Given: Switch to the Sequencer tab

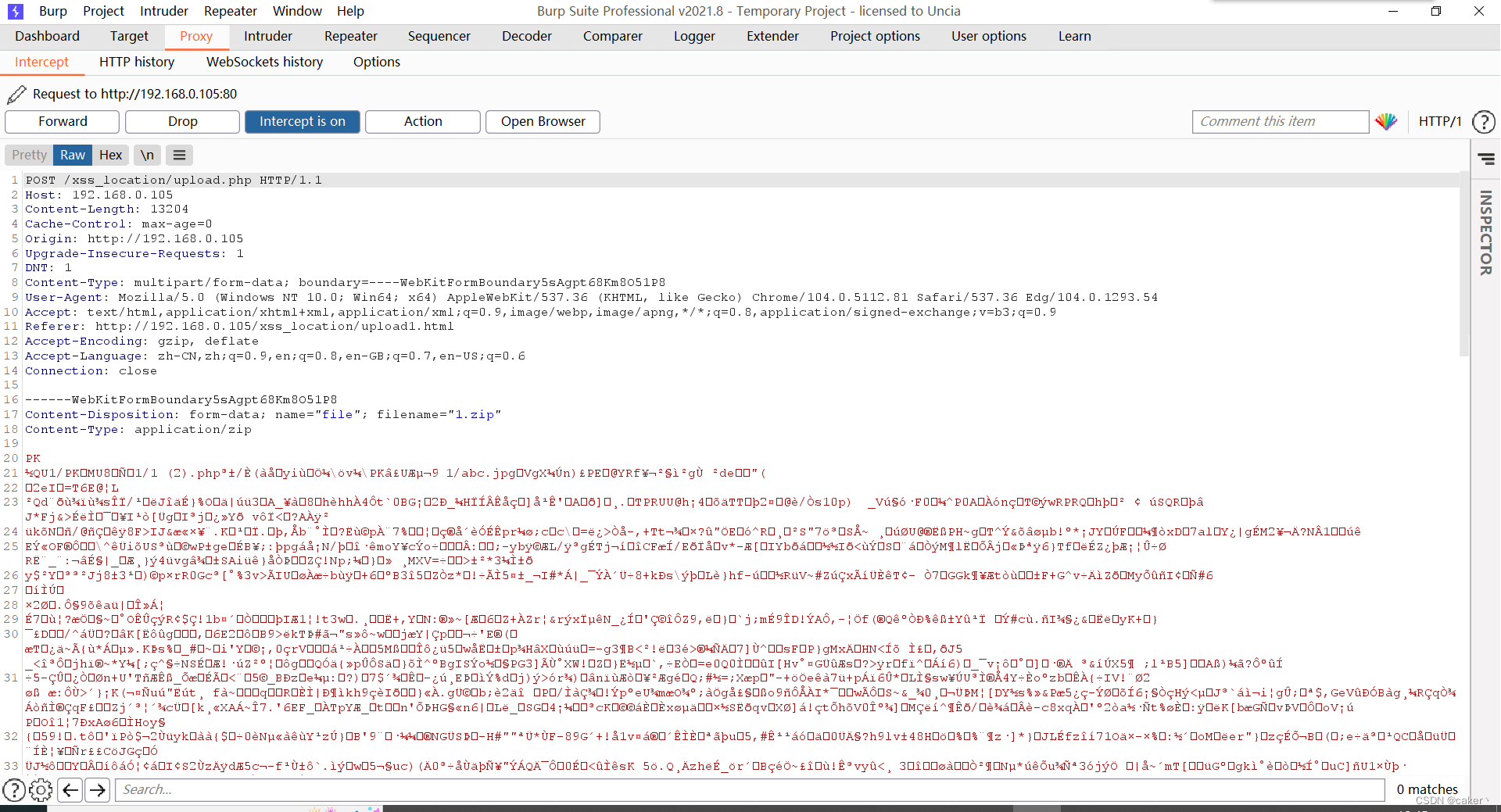Looking at the screenshot, I should [x=439, y=36].
